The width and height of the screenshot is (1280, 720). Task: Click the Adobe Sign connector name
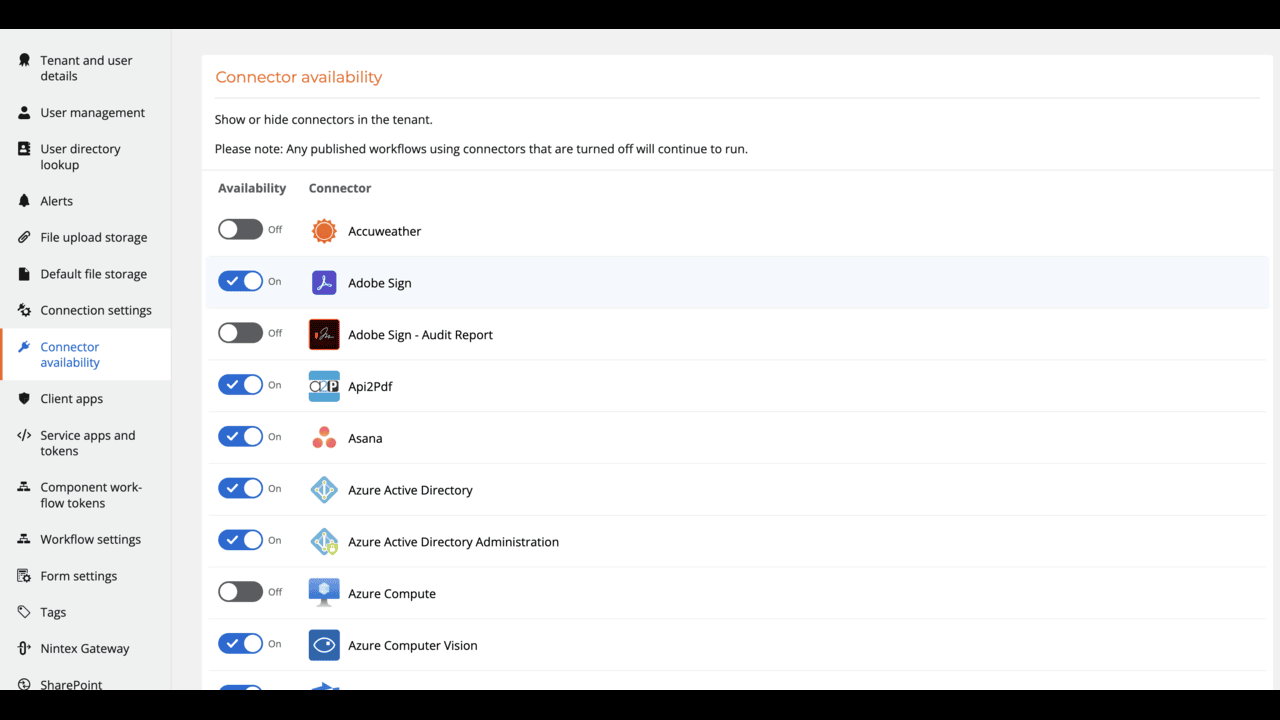coord(380,283)
